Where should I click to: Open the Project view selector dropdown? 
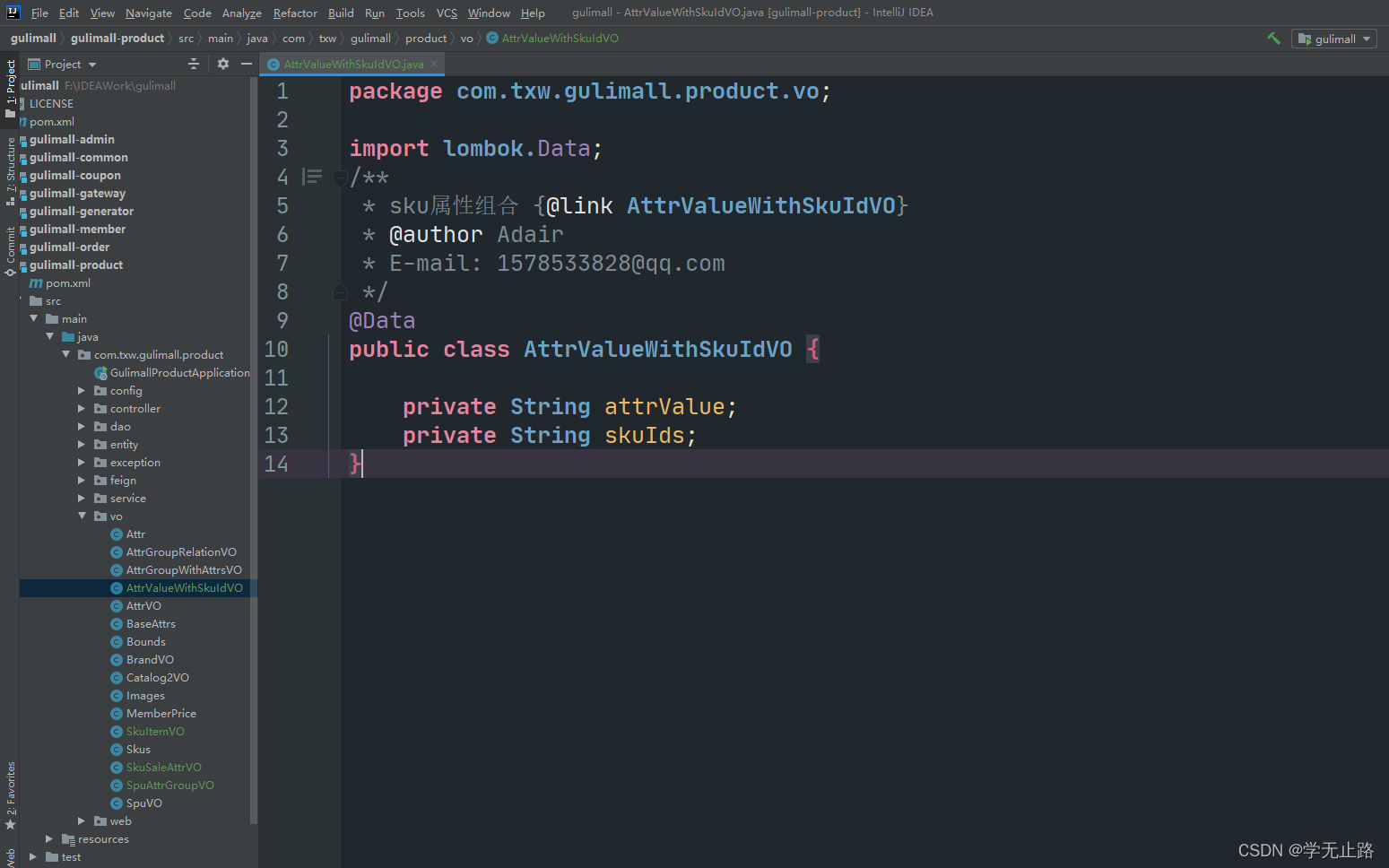[62, 65]
